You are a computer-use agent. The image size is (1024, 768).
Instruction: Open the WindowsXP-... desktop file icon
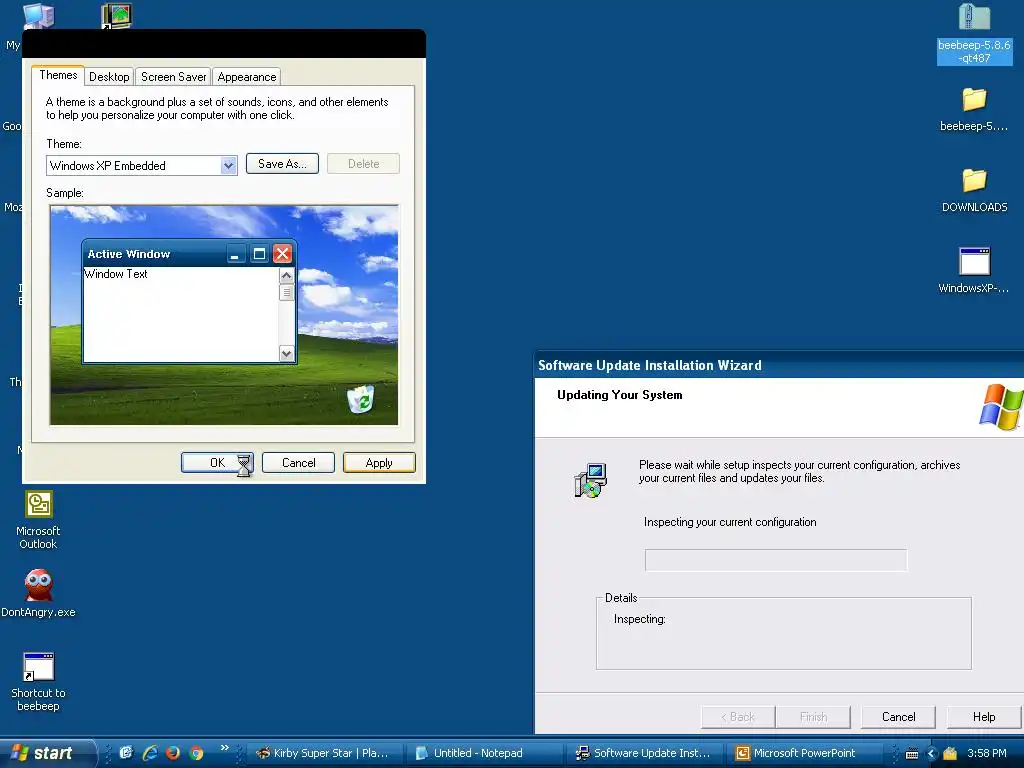974,262
